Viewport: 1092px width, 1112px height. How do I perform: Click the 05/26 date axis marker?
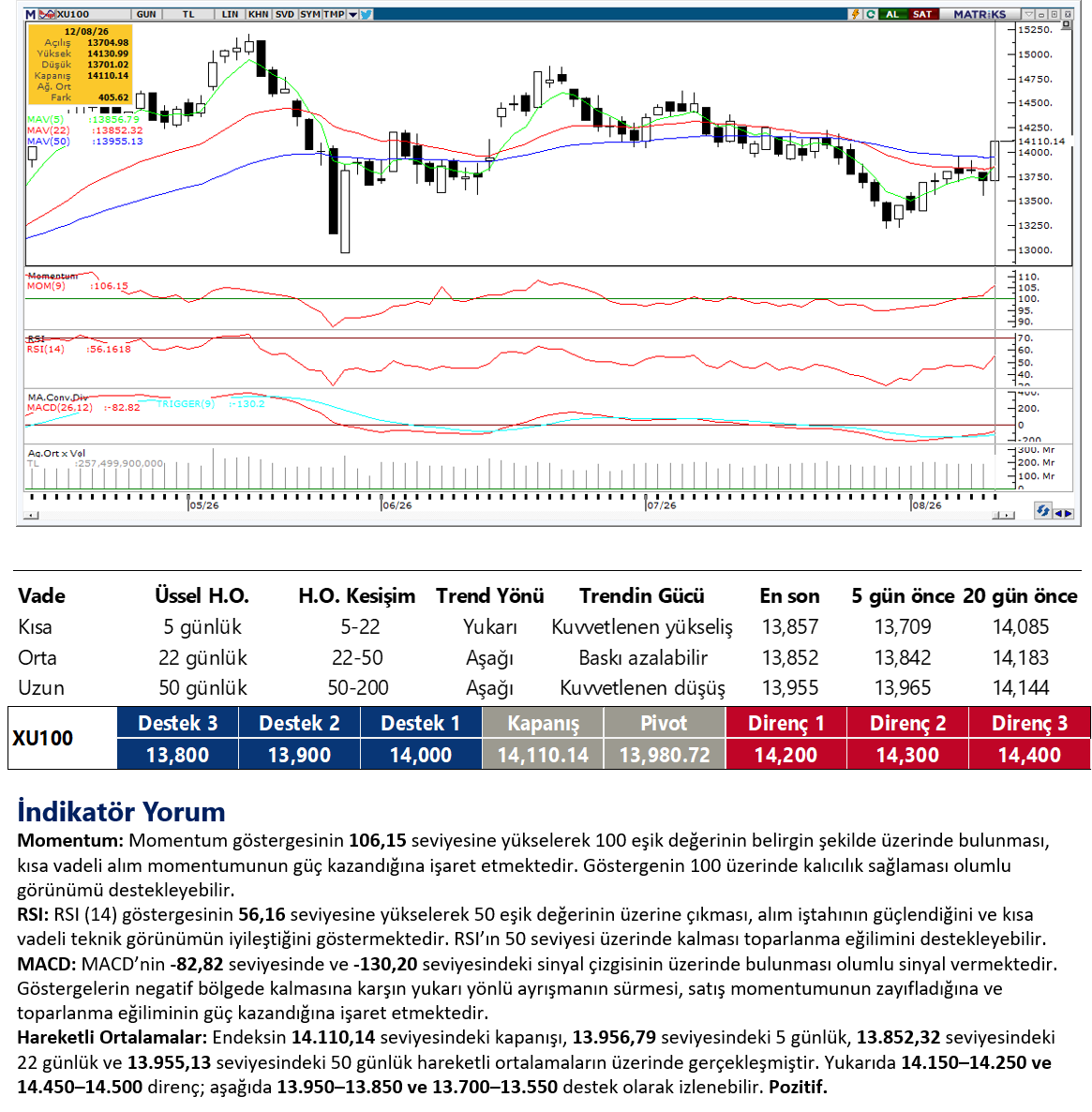coord(204,505)
